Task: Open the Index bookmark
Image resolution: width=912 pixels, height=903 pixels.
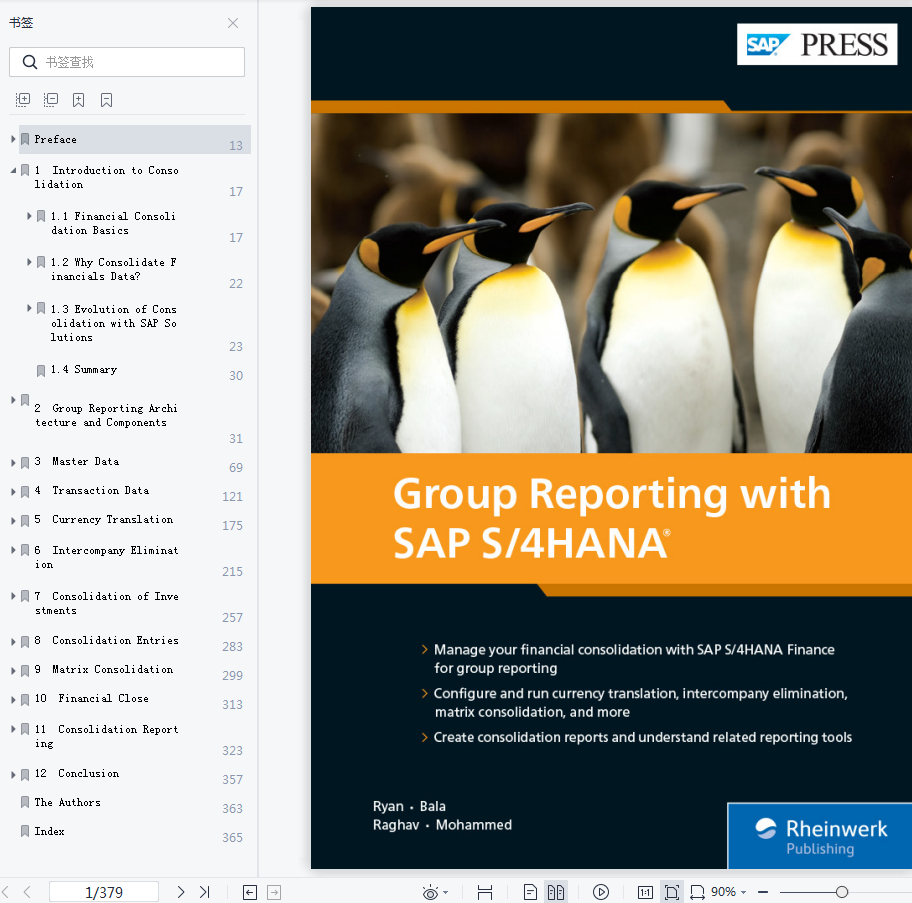Action: click(49, 831)
